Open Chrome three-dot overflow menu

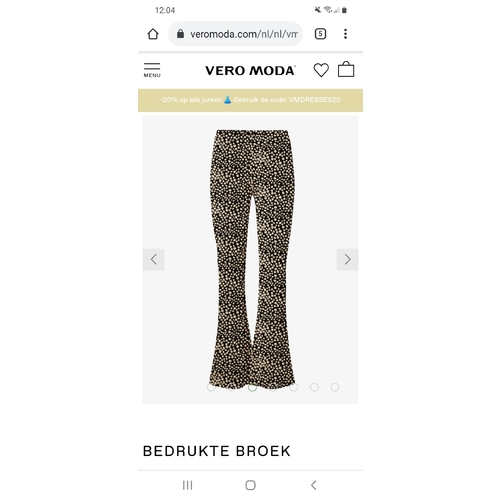pos(345,34)
